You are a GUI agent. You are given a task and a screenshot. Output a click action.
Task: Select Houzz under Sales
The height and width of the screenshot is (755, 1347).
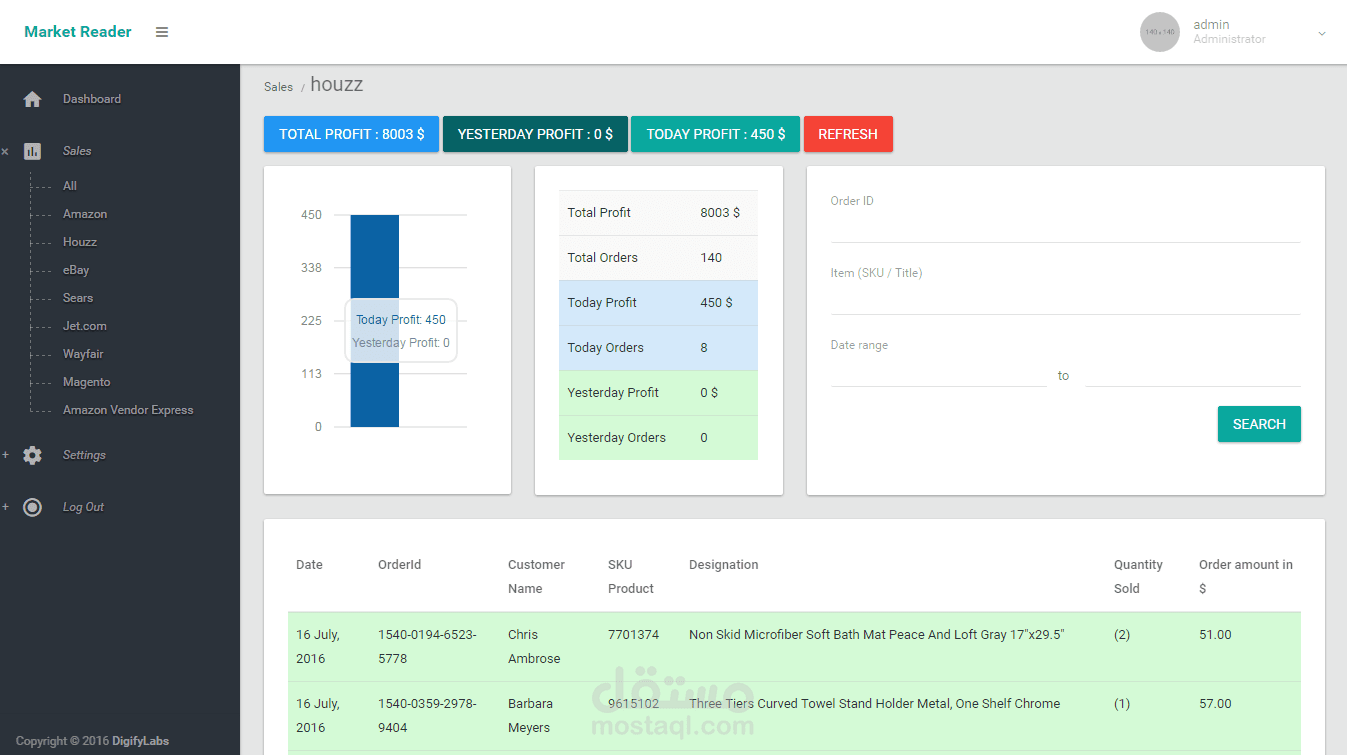click(x=80, y=242)
